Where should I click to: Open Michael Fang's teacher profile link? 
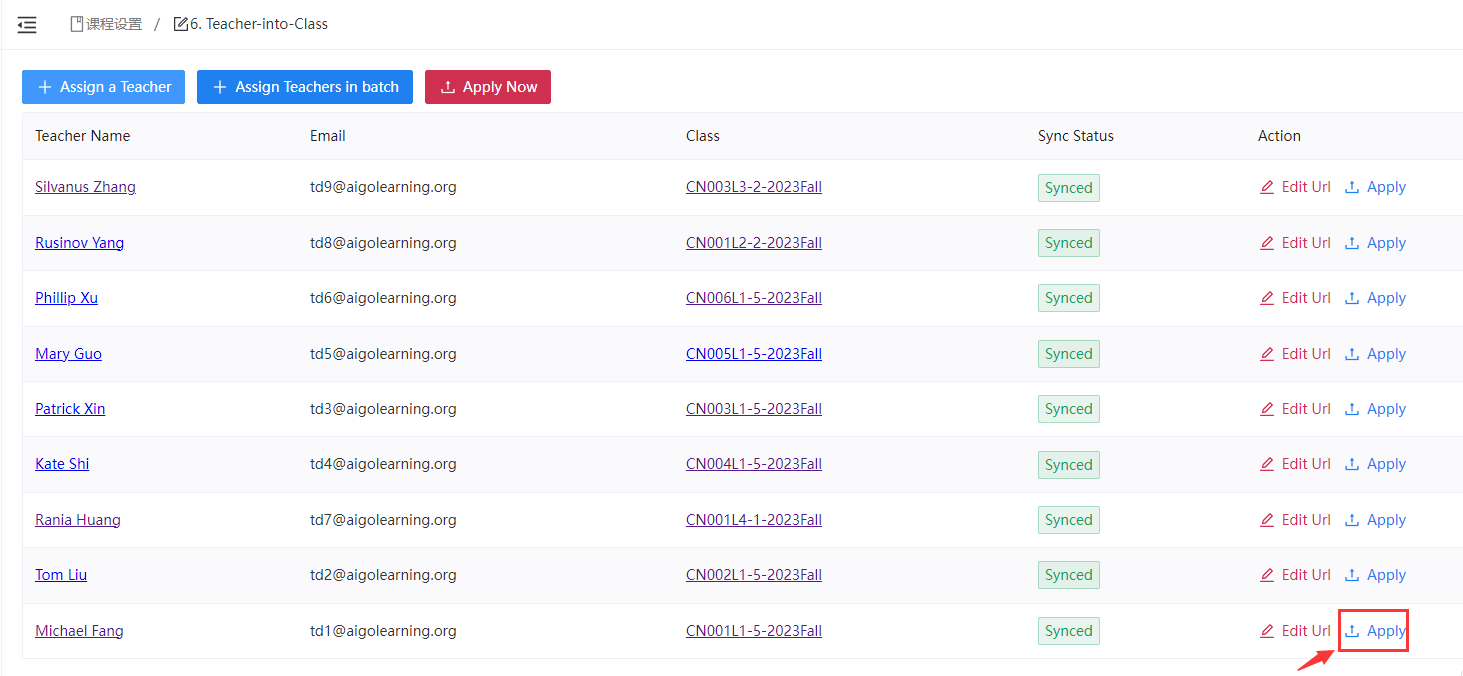coord(79,631)
